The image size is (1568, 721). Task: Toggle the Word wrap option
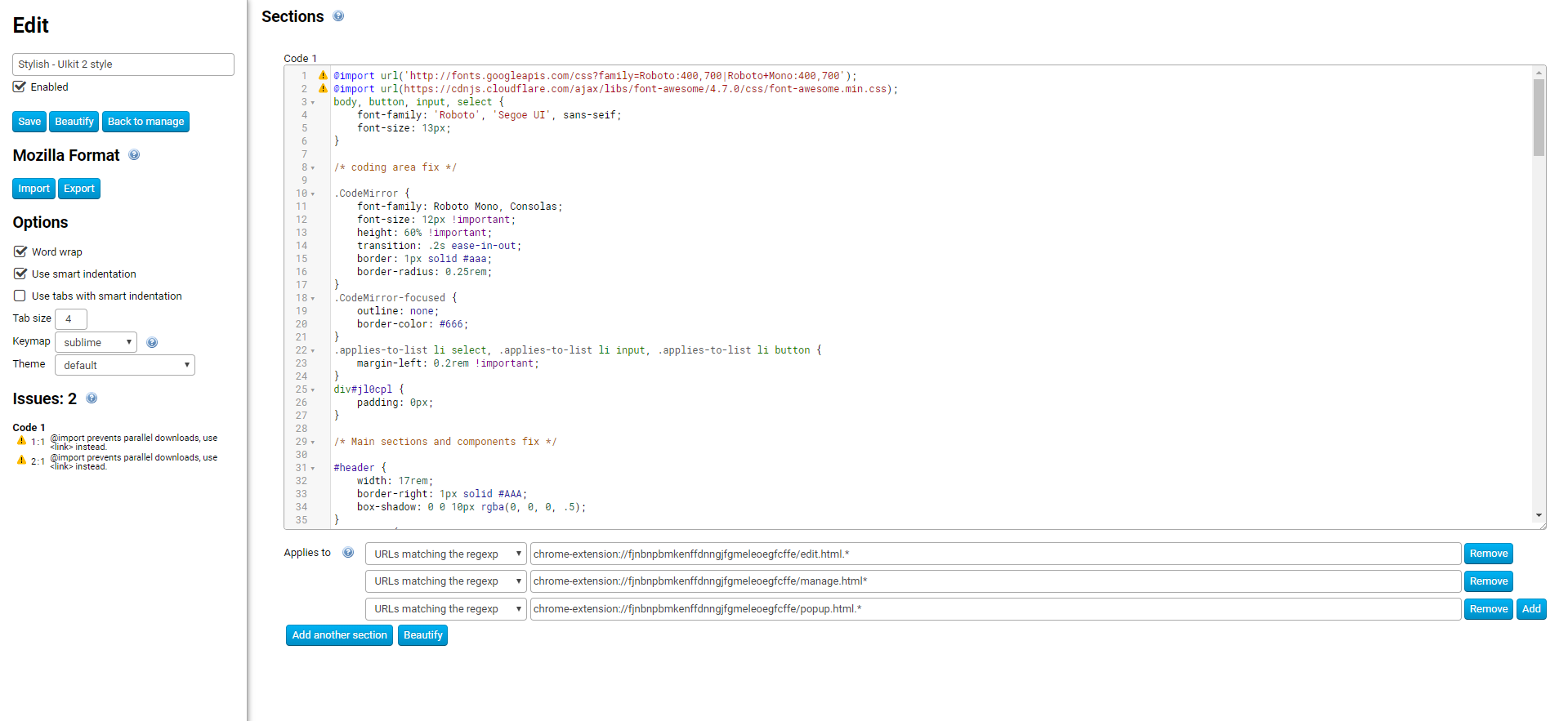(x=20, y=251)
